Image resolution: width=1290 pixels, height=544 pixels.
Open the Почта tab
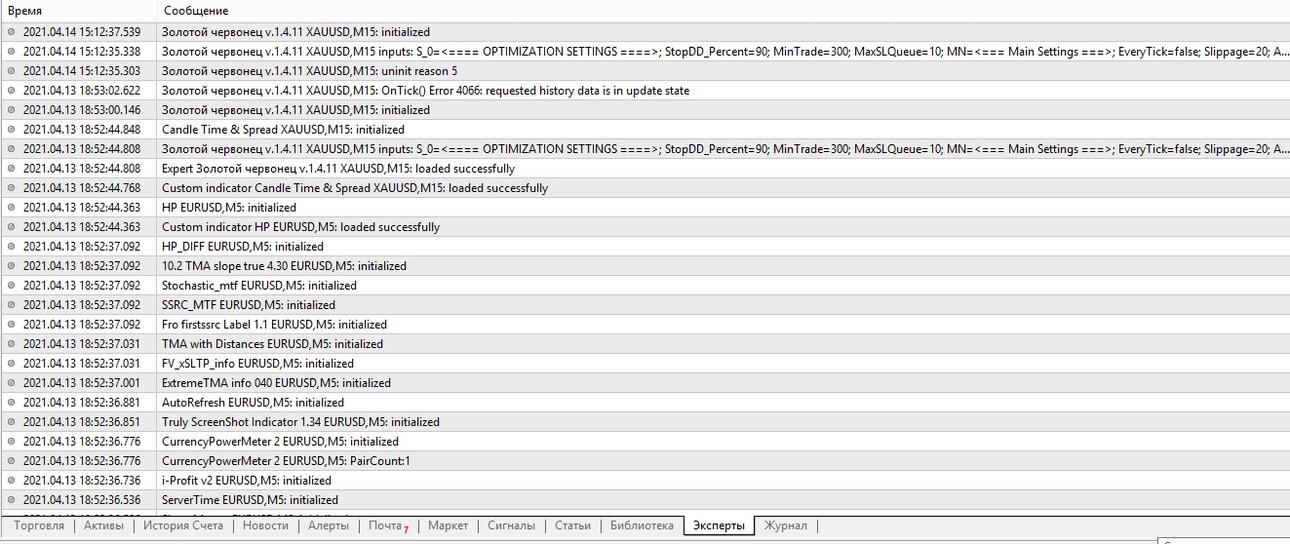388,525
